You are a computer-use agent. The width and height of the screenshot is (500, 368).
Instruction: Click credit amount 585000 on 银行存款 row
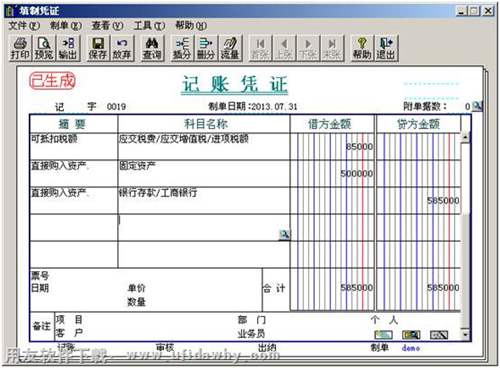click(443, 201)
